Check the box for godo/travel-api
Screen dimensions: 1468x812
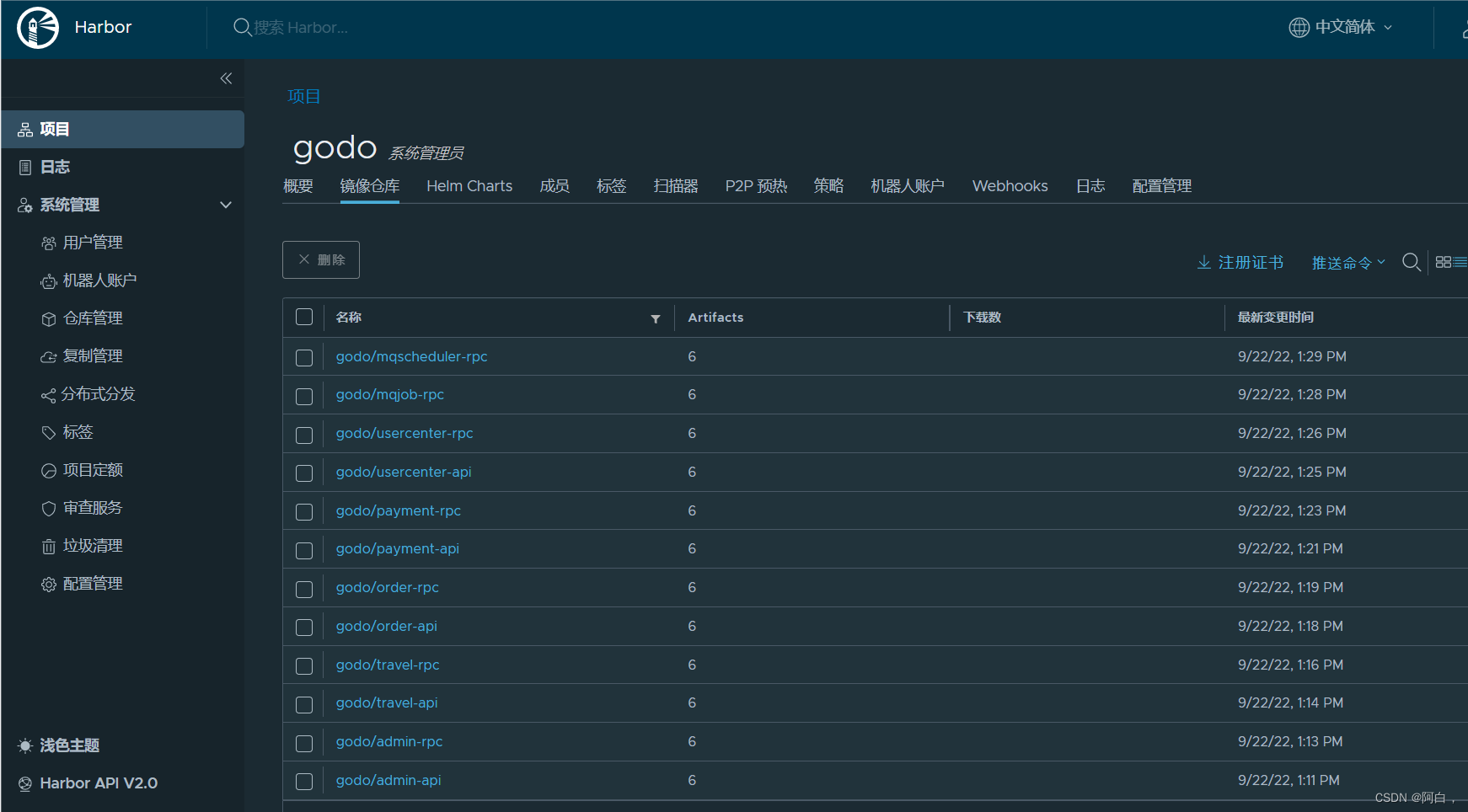coord(304,704)
